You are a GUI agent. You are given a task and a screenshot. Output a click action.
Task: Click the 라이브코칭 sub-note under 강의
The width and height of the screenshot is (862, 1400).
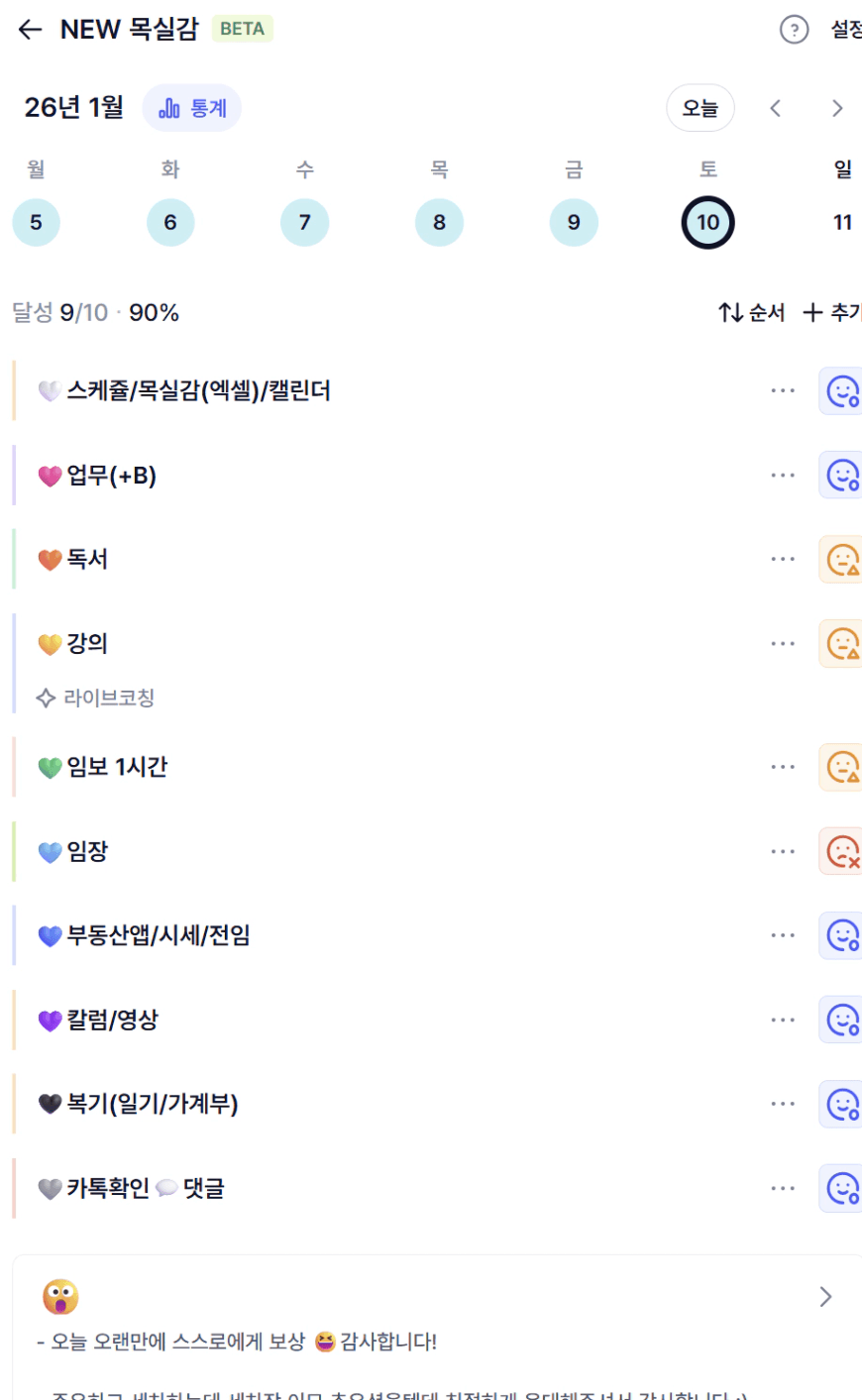click(x=108, y=698)
